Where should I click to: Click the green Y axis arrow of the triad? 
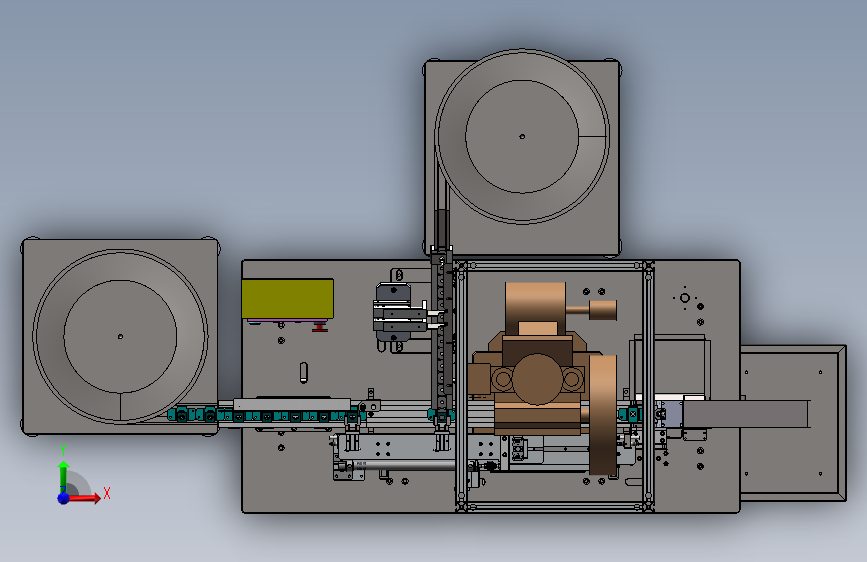(63, 476)
